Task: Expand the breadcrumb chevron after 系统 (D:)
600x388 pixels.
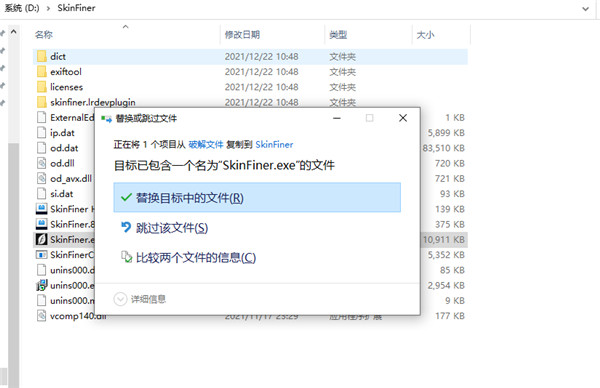Action: point(48,8)
